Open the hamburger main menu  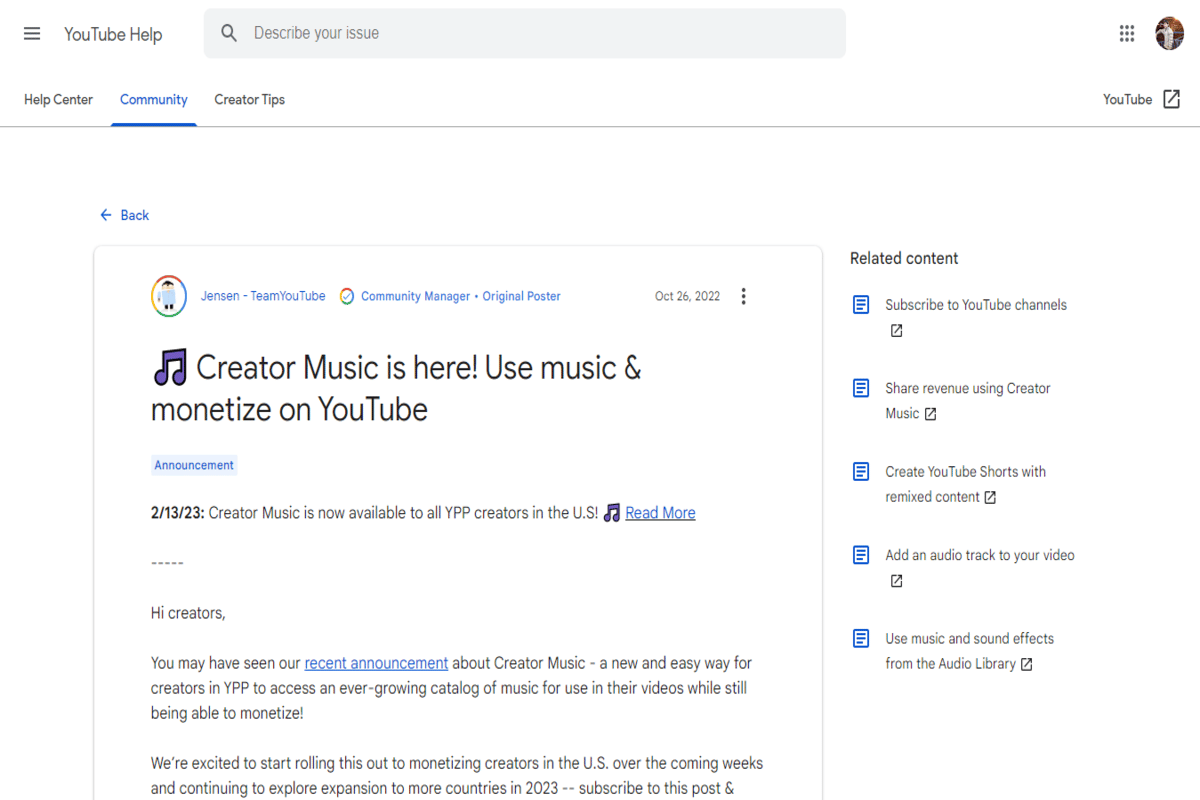click(x=32, y=34)
